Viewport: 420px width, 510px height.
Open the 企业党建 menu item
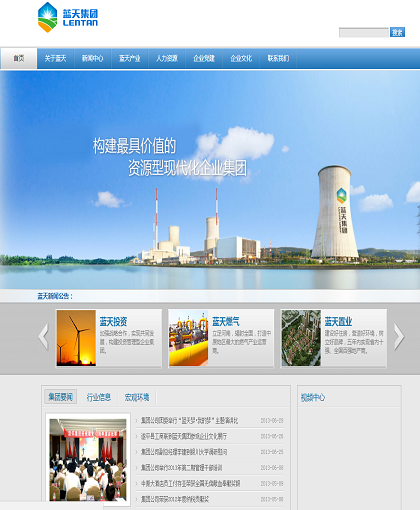[x=204, y=59]
